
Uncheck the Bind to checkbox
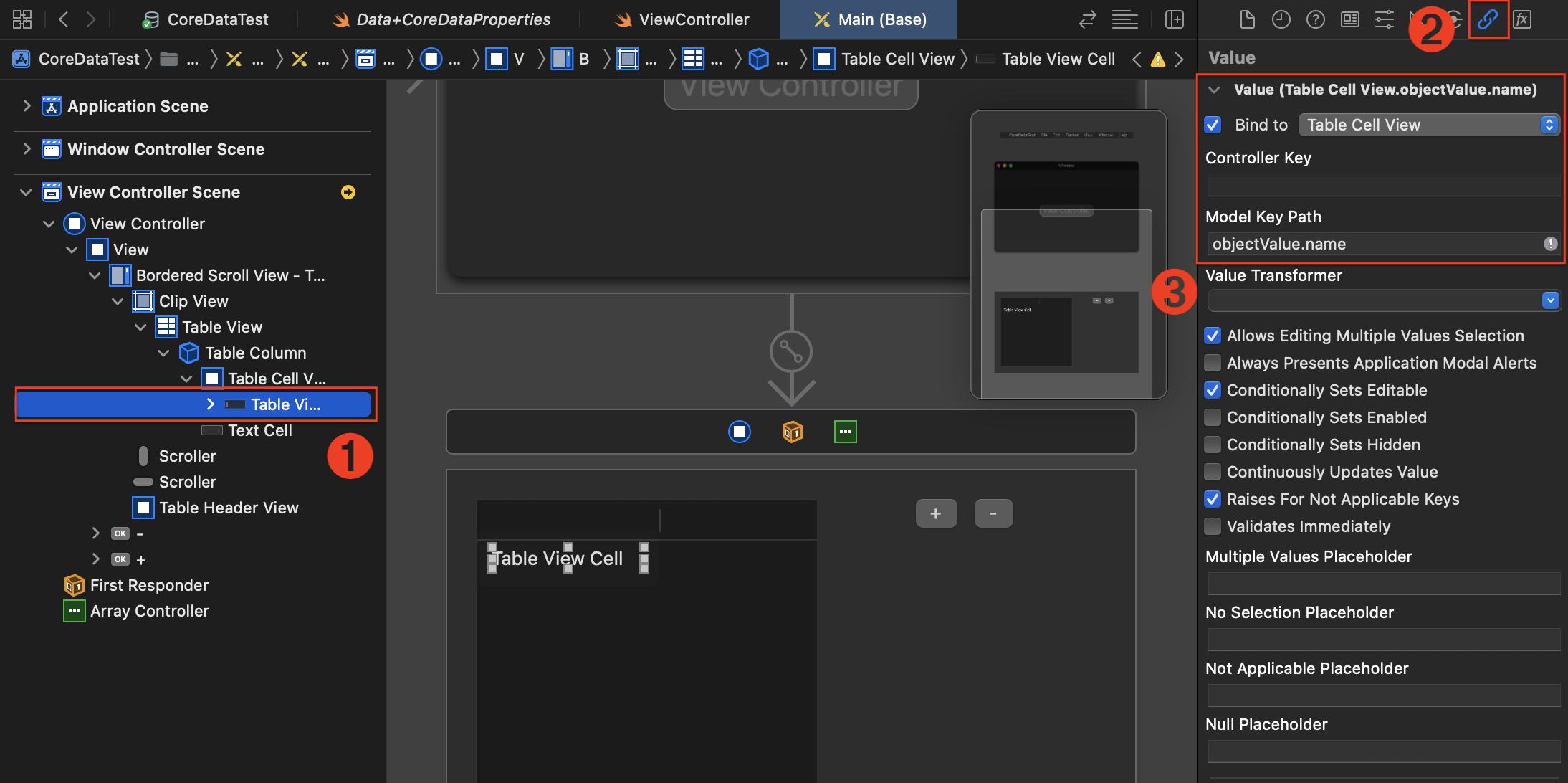[x=1213, y=125]
